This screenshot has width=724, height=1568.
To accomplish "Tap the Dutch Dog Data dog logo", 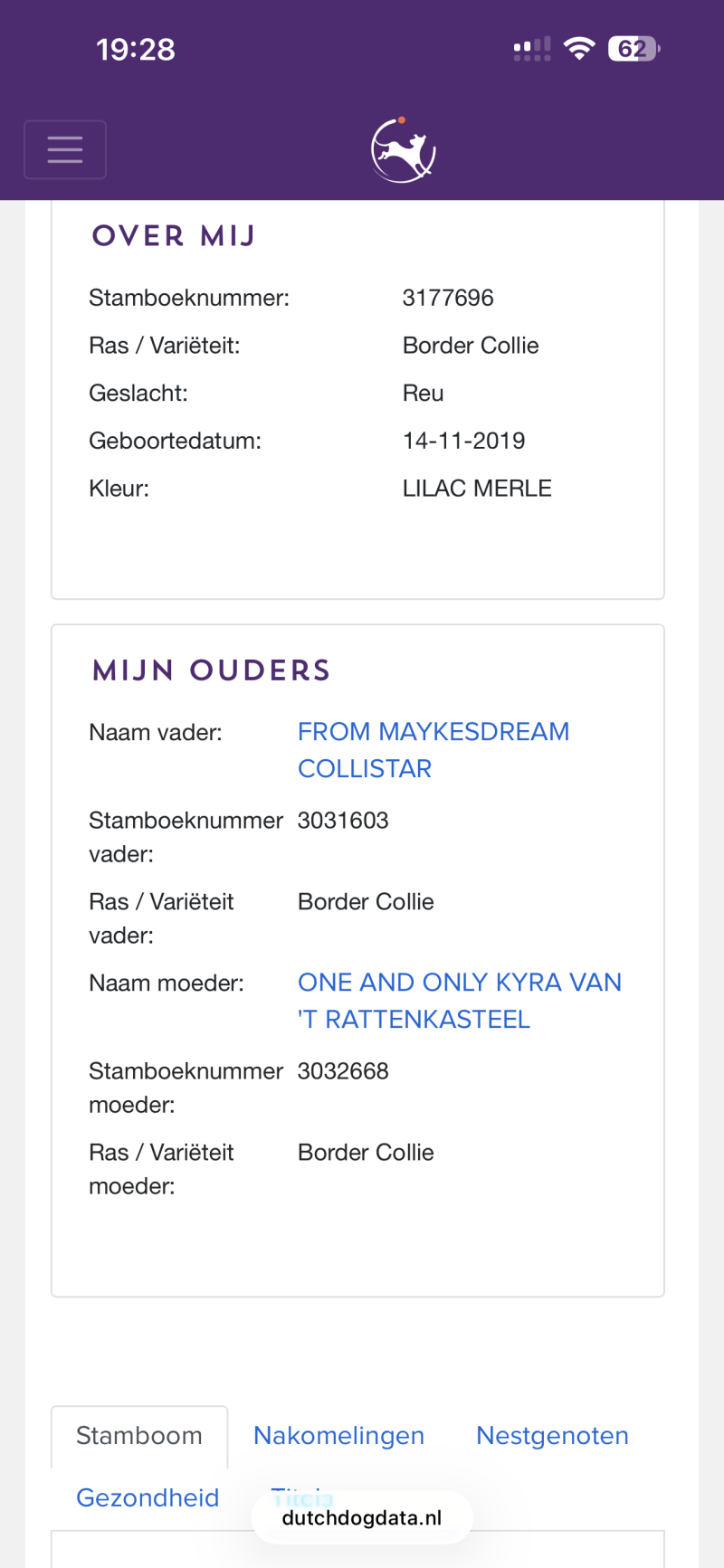I will click(404, 150).
